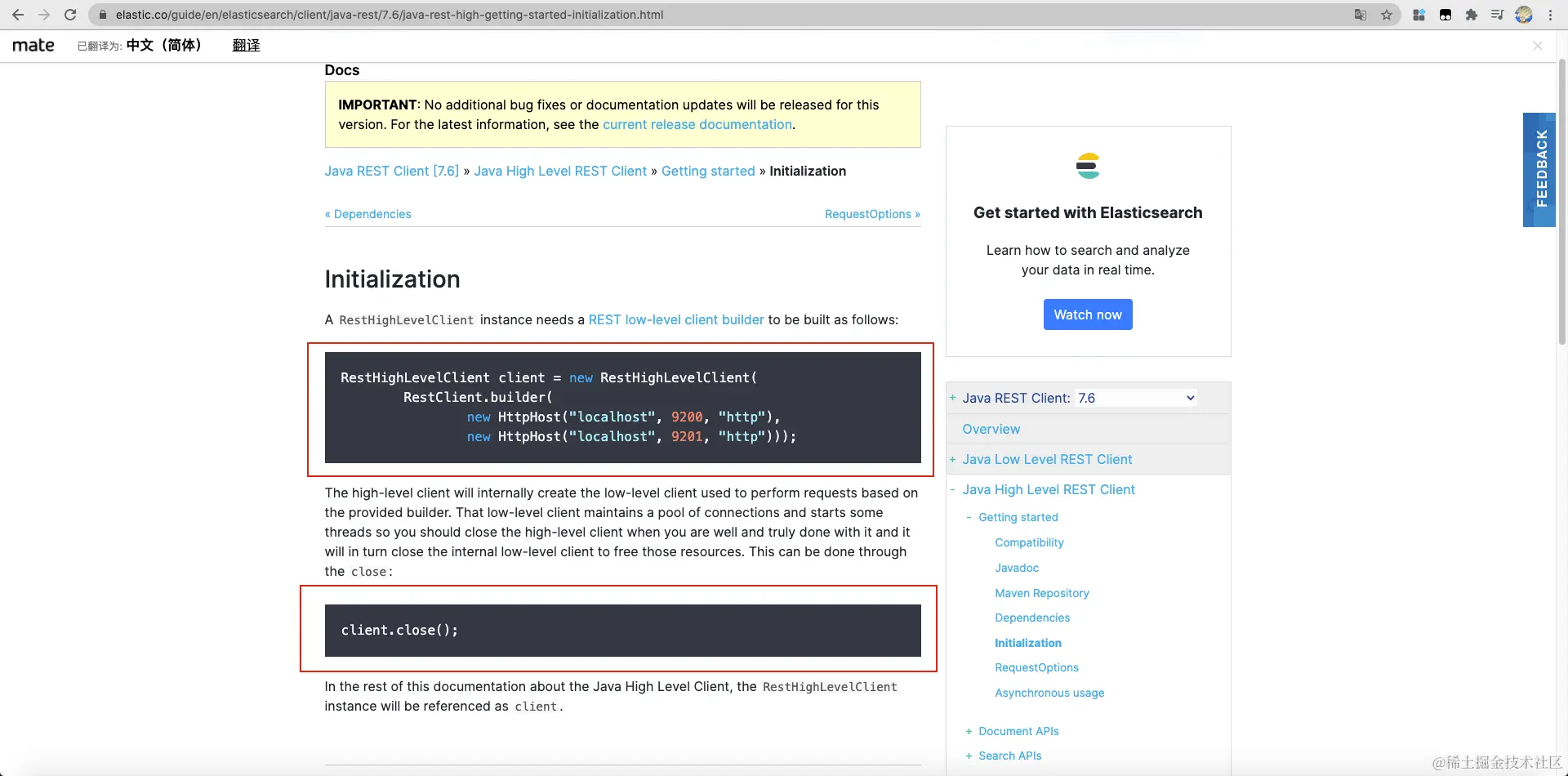Image resolution: width=1568 pixels, height=776 pixels.
Task: Open the Search APIs sidebar link
Action: point(1010,756)
